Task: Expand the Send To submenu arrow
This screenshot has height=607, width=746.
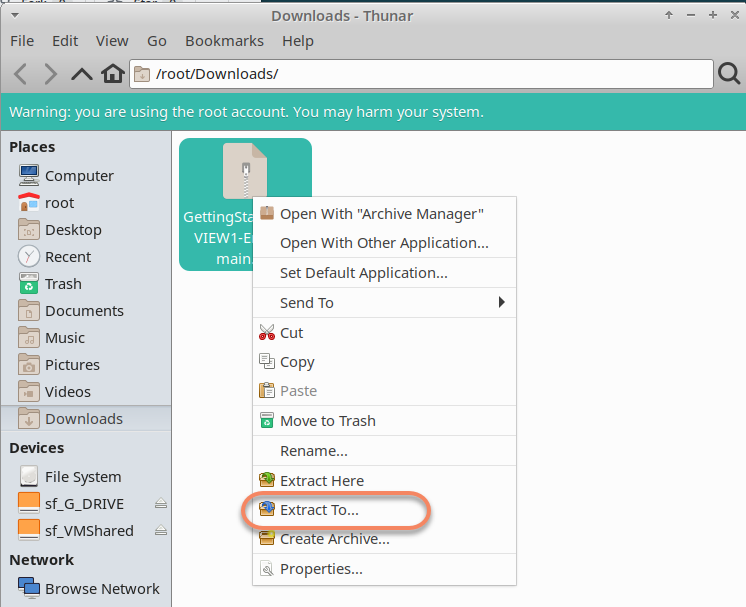Action: pyautogui.click(x=501, y=302)
